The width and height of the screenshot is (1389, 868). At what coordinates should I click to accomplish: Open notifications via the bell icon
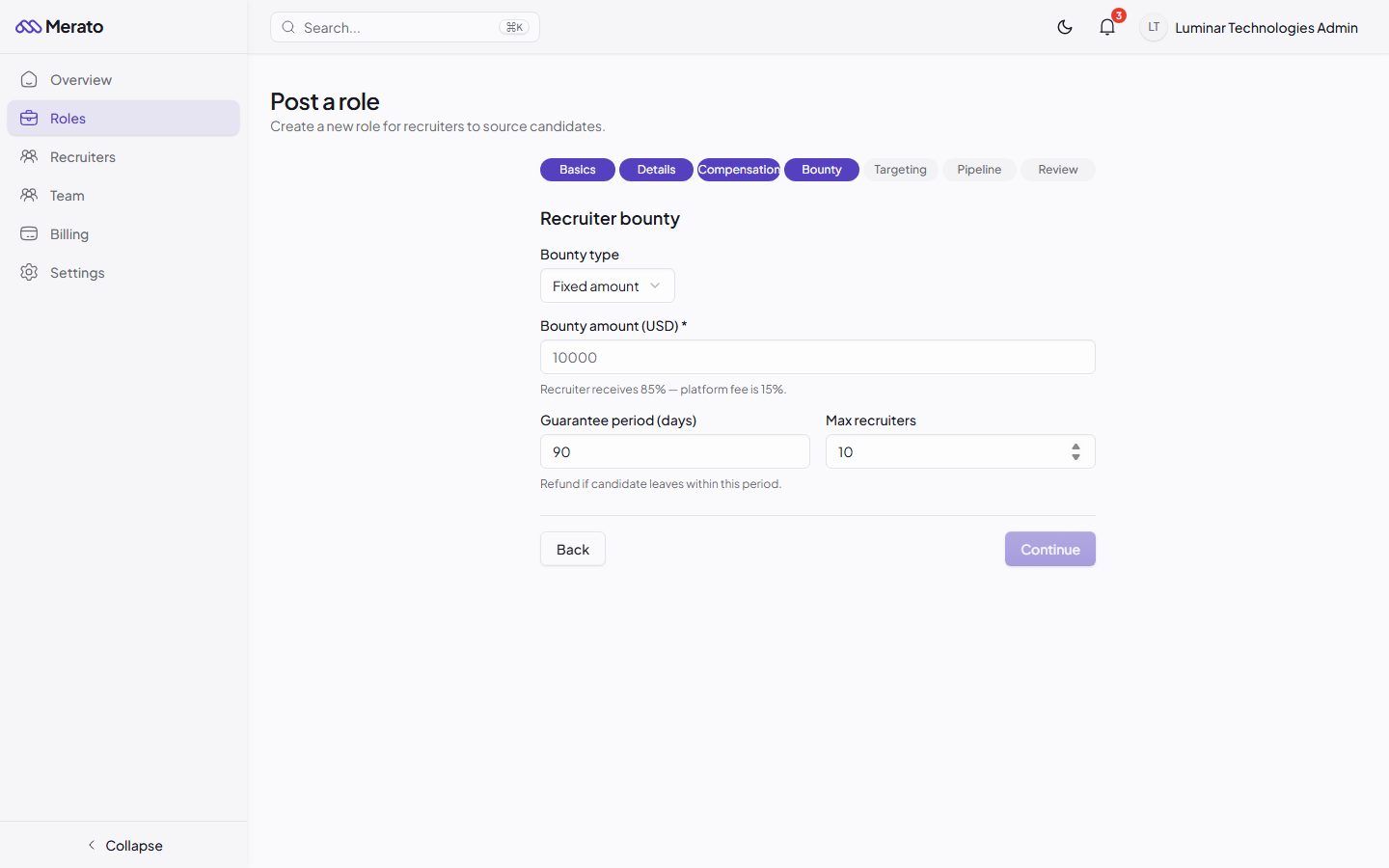click(1106, 27)
